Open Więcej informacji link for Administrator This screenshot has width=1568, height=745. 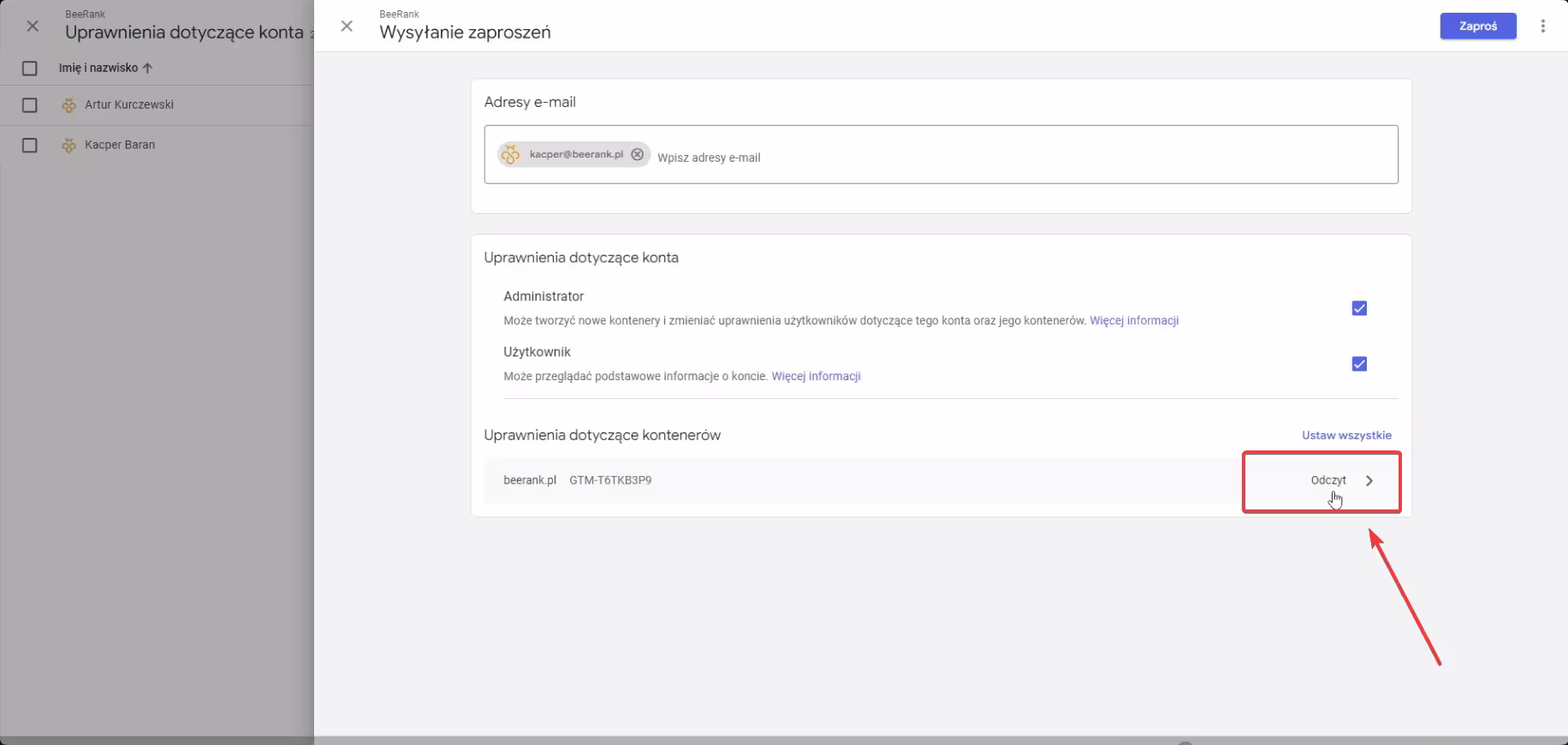pos(1133,321)
